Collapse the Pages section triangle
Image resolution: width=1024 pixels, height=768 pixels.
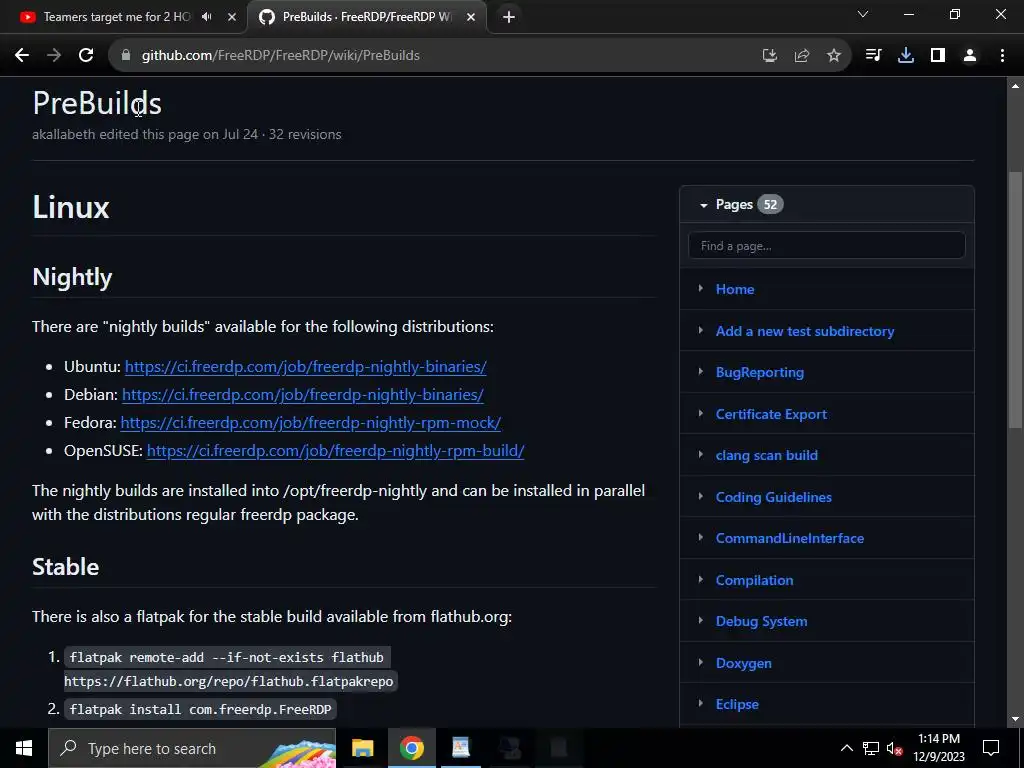[x=703, y=205]
